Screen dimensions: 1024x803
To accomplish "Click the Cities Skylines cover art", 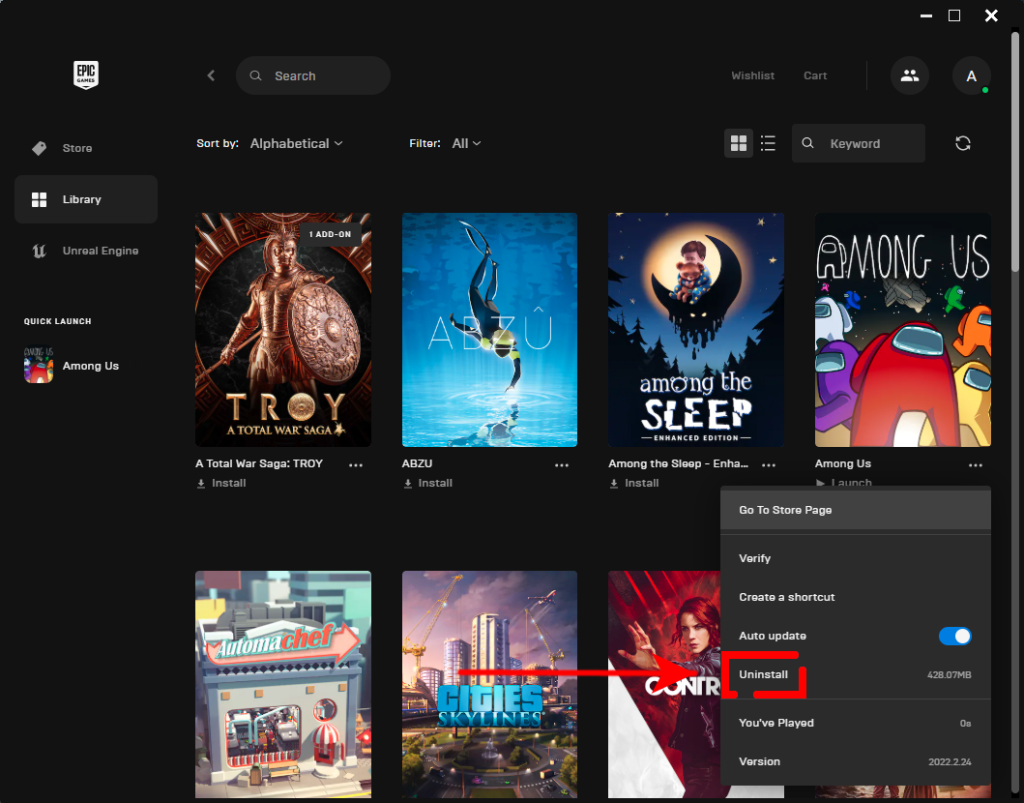I will [x=490, y=684].
